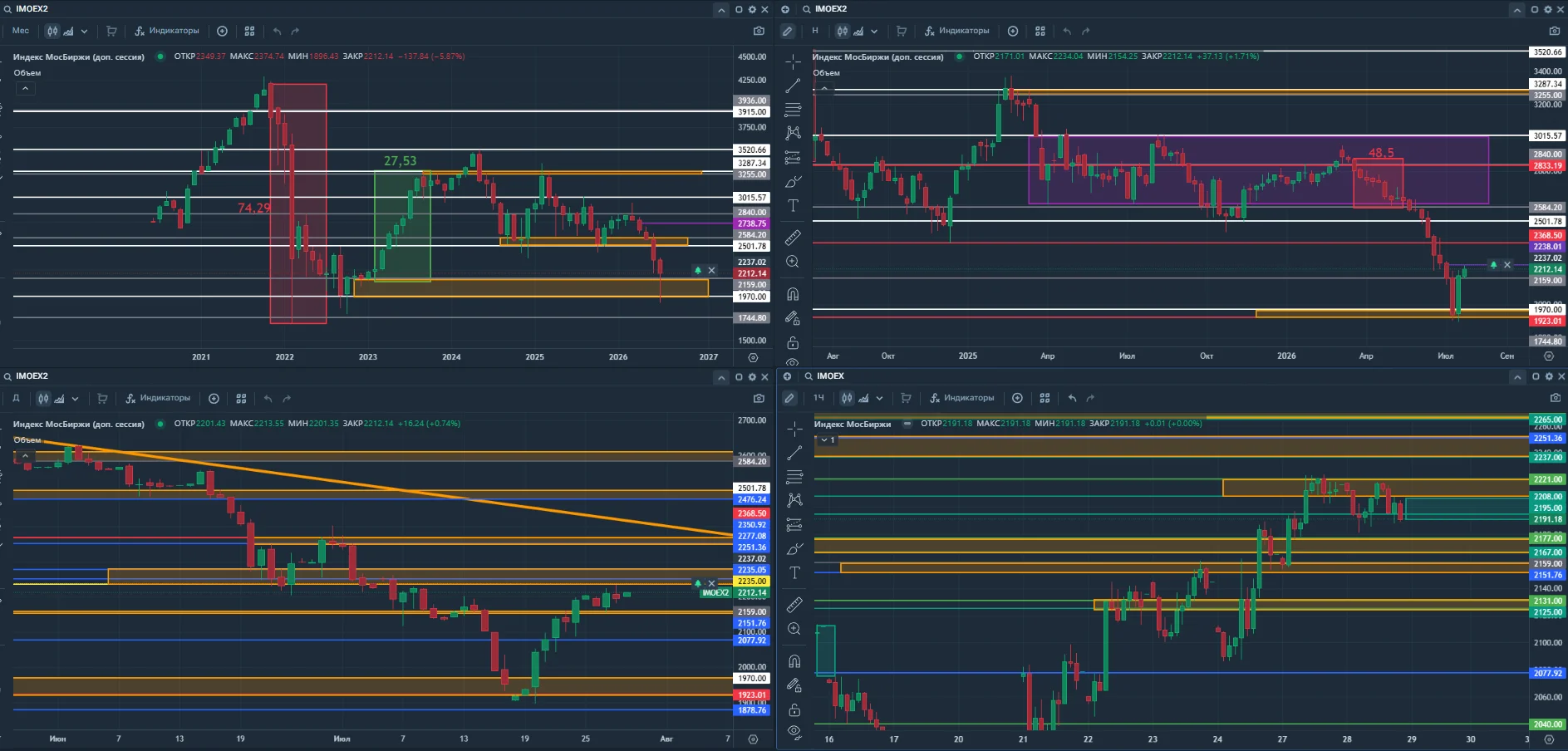The width and height of the screenshot is (1568, 751).
Task: Select brush drawing tool in top-right chart
Action: [x=794, y=181]
